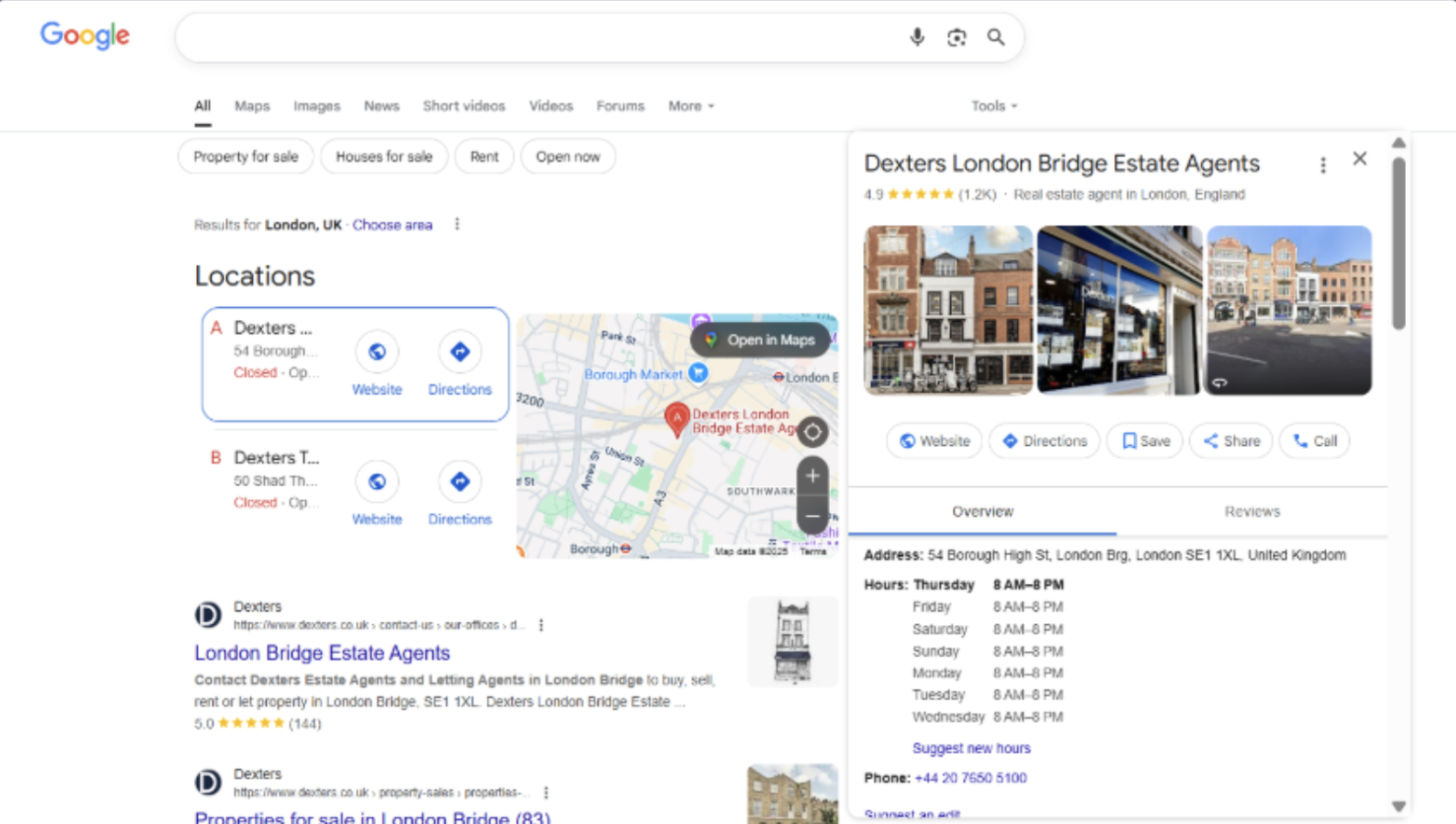Click the map pin for Dexters London Bridge

(676, 418)
